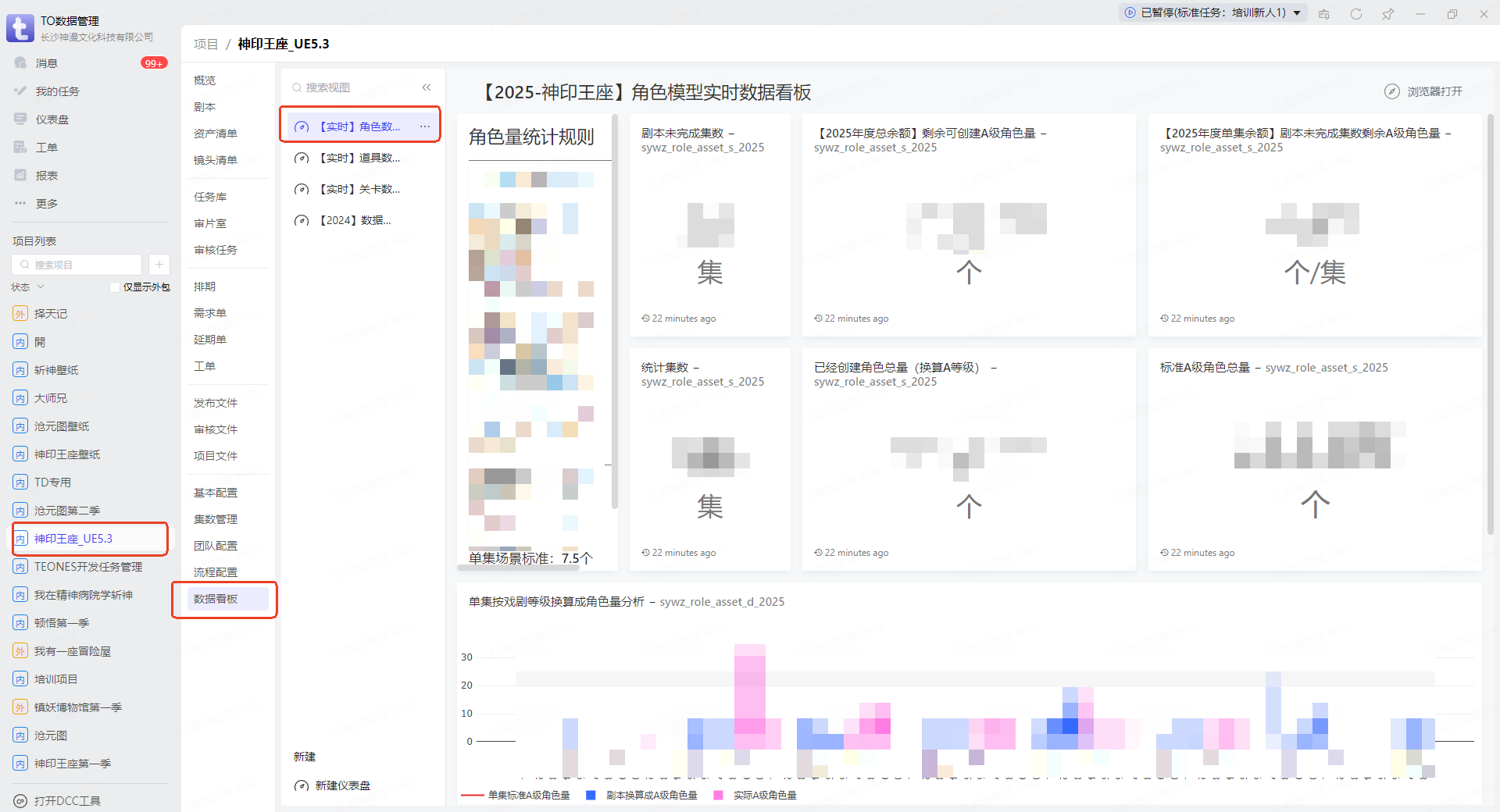Pin the window with the pin icon

(x=1387, y=14)
